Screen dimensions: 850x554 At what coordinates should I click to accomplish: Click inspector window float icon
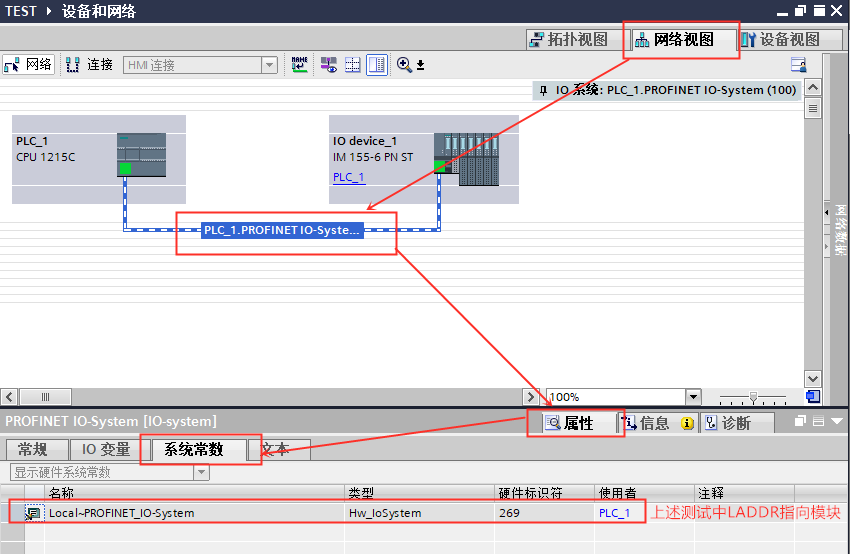click(x=800, y=421)
